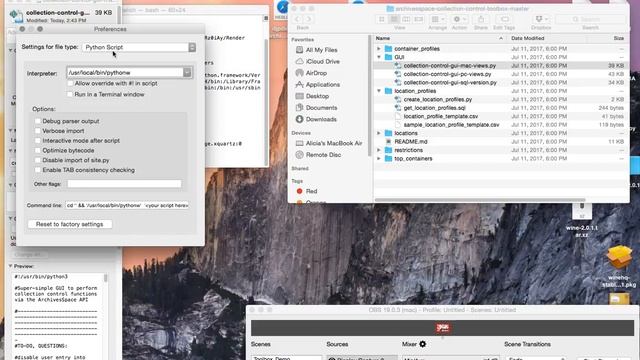Toggle Run in a Terminal window checkbox
The width and height of the screenshot is (640, 360).
coord(70,94)
